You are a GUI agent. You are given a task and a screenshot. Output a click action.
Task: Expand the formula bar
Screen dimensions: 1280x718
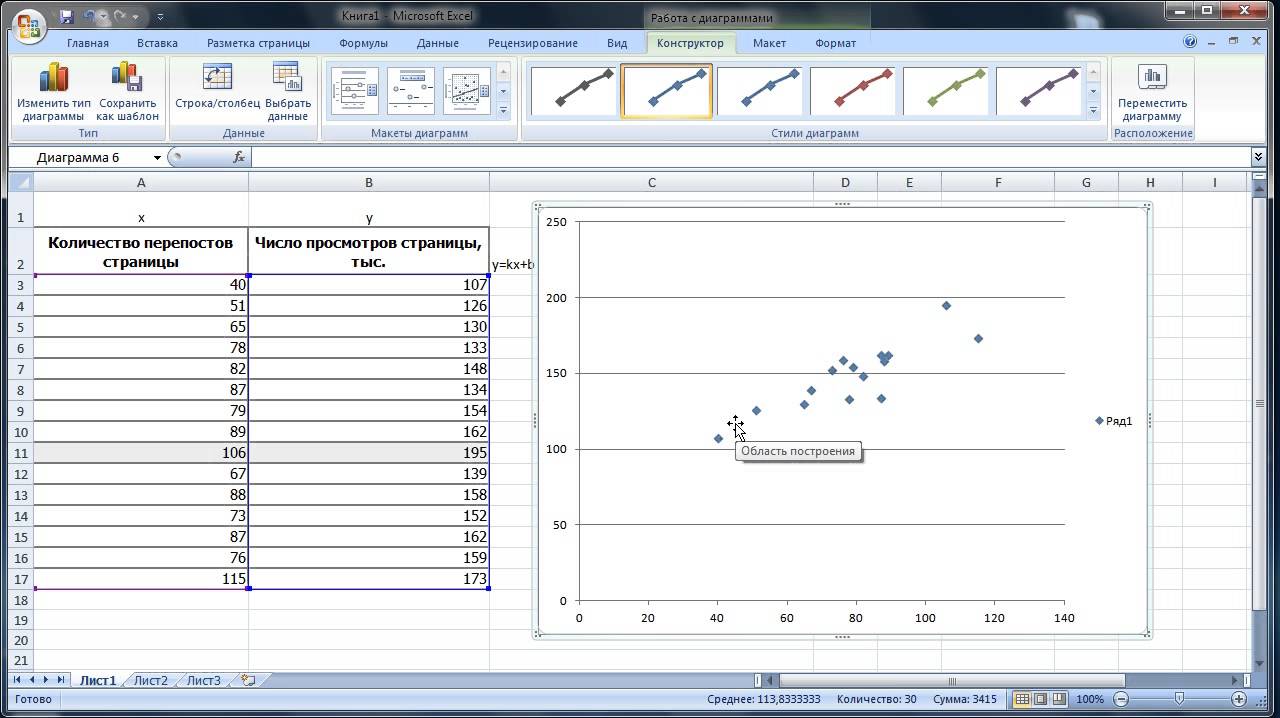1258,157
